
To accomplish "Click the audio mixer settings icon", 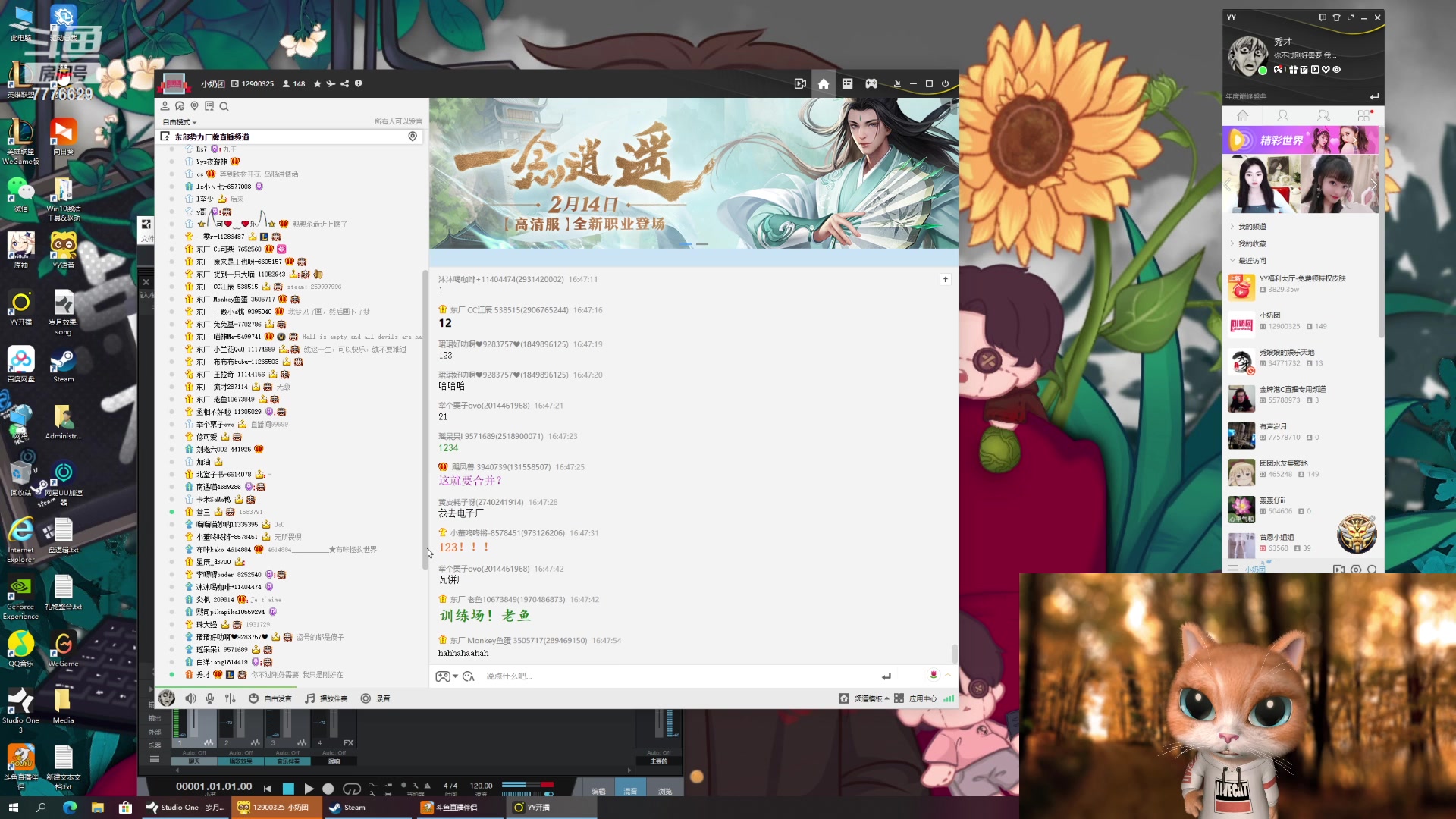I will pos(231,698).
